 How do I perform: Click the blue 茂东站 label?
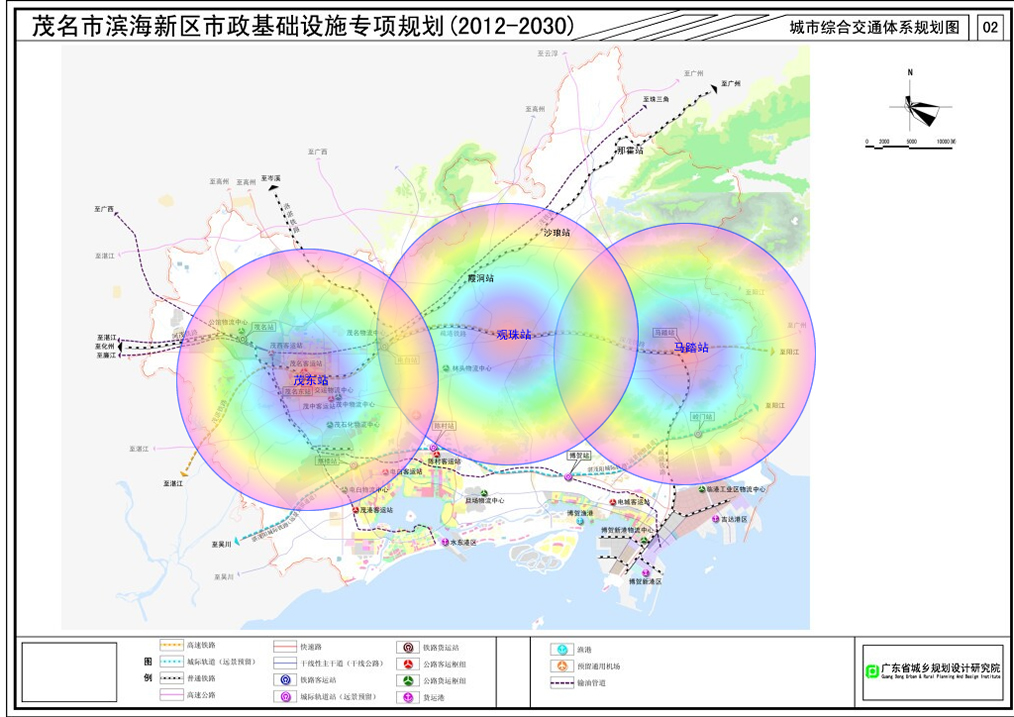pyautogui.click(x=310, y=381)
